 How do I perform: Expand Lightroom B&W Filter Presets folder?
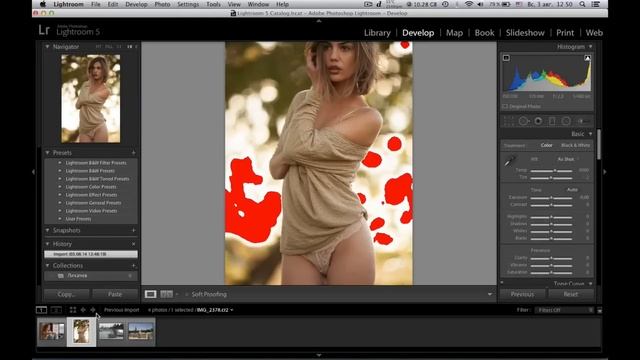[x=60, y=163]
